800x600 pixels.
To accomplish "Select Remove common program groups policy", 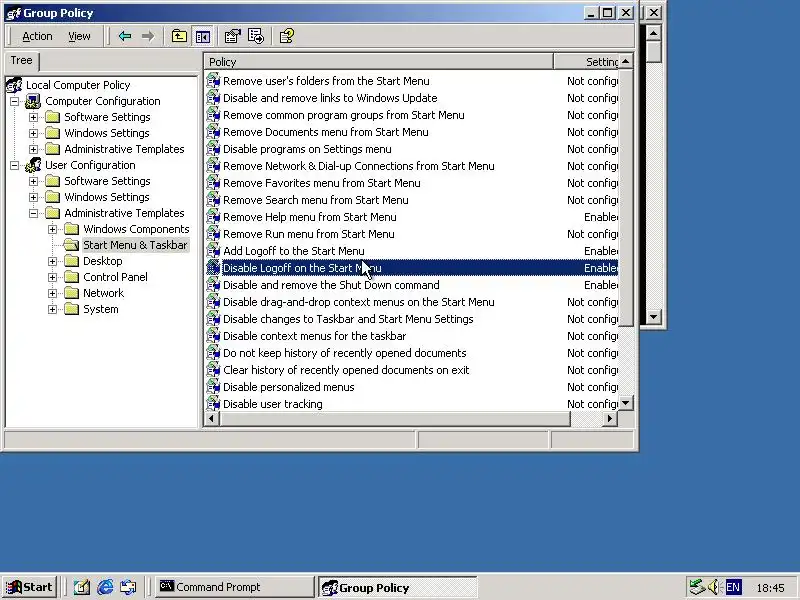I will click(x=343, y=115).
